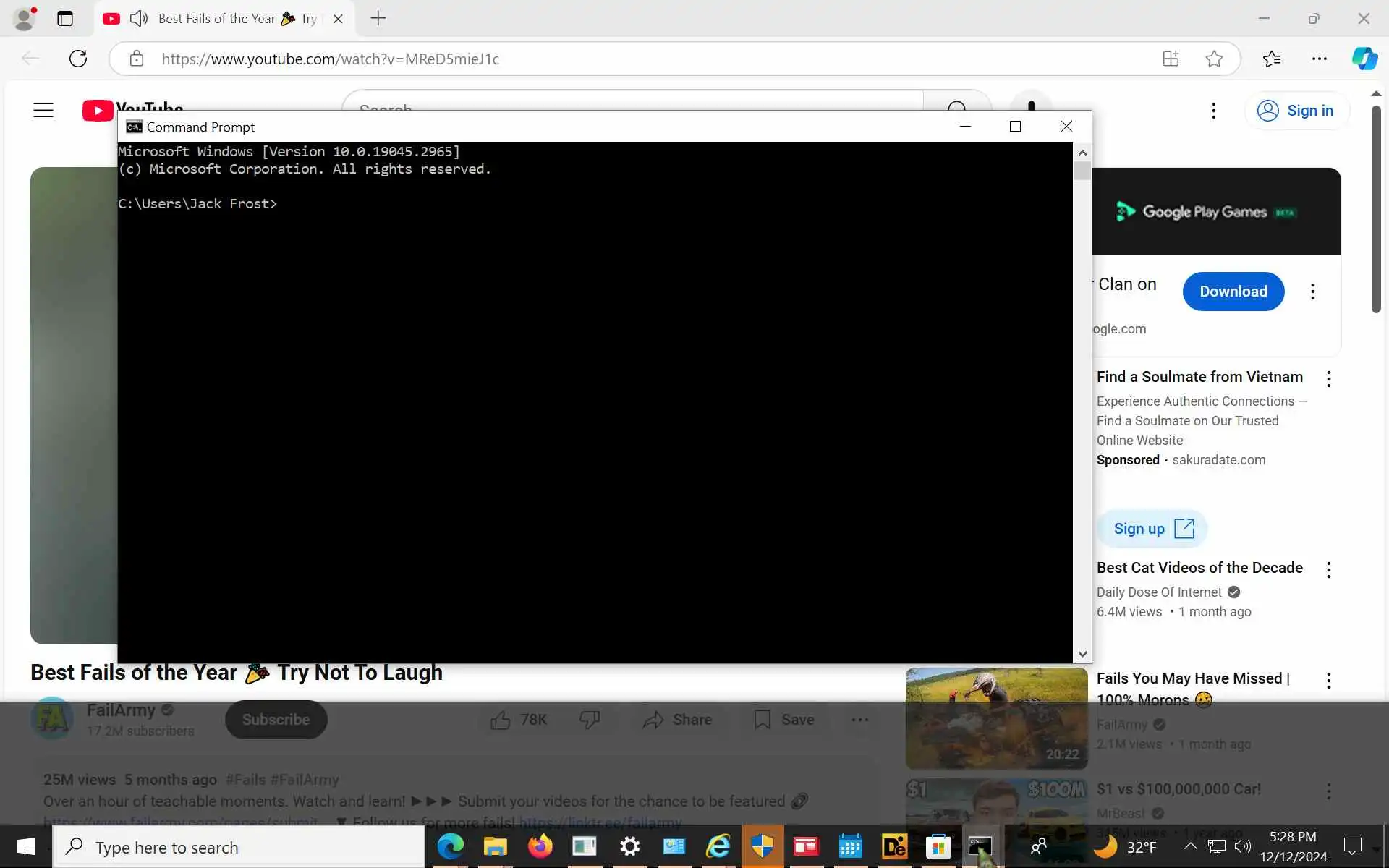Screen dimensions: 1389x868
Task: Show hidden system tray icons chevron
Action: tap(1190, 846)
